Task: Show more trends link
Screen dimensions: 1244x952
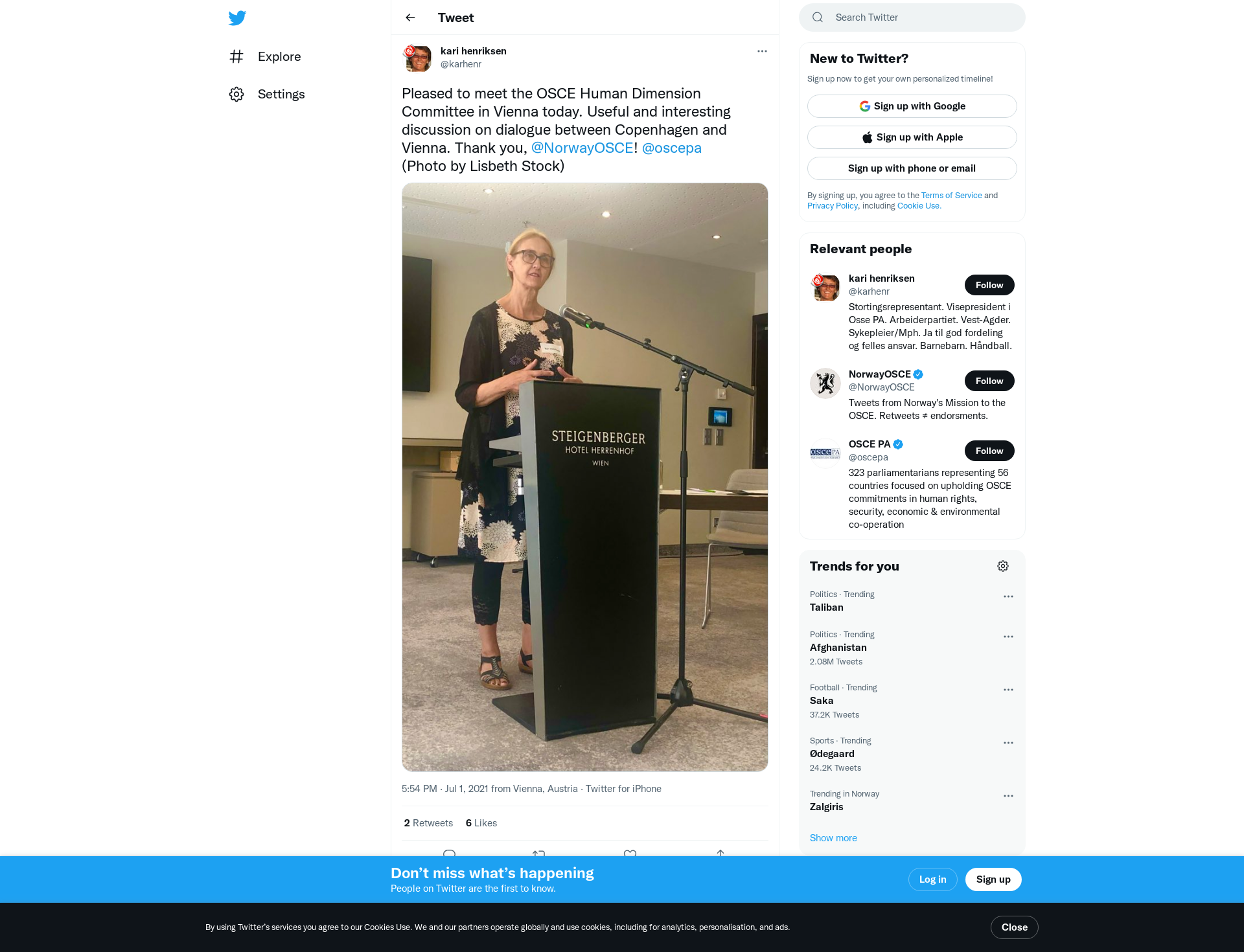Action: pos(833,838)
